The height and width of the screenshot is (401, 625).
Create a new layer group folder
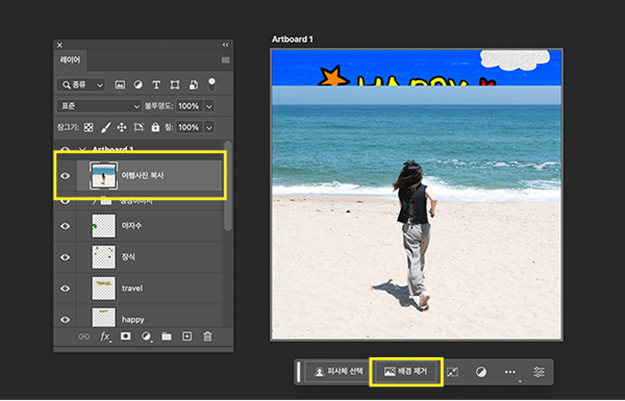(x=167, y=337)
